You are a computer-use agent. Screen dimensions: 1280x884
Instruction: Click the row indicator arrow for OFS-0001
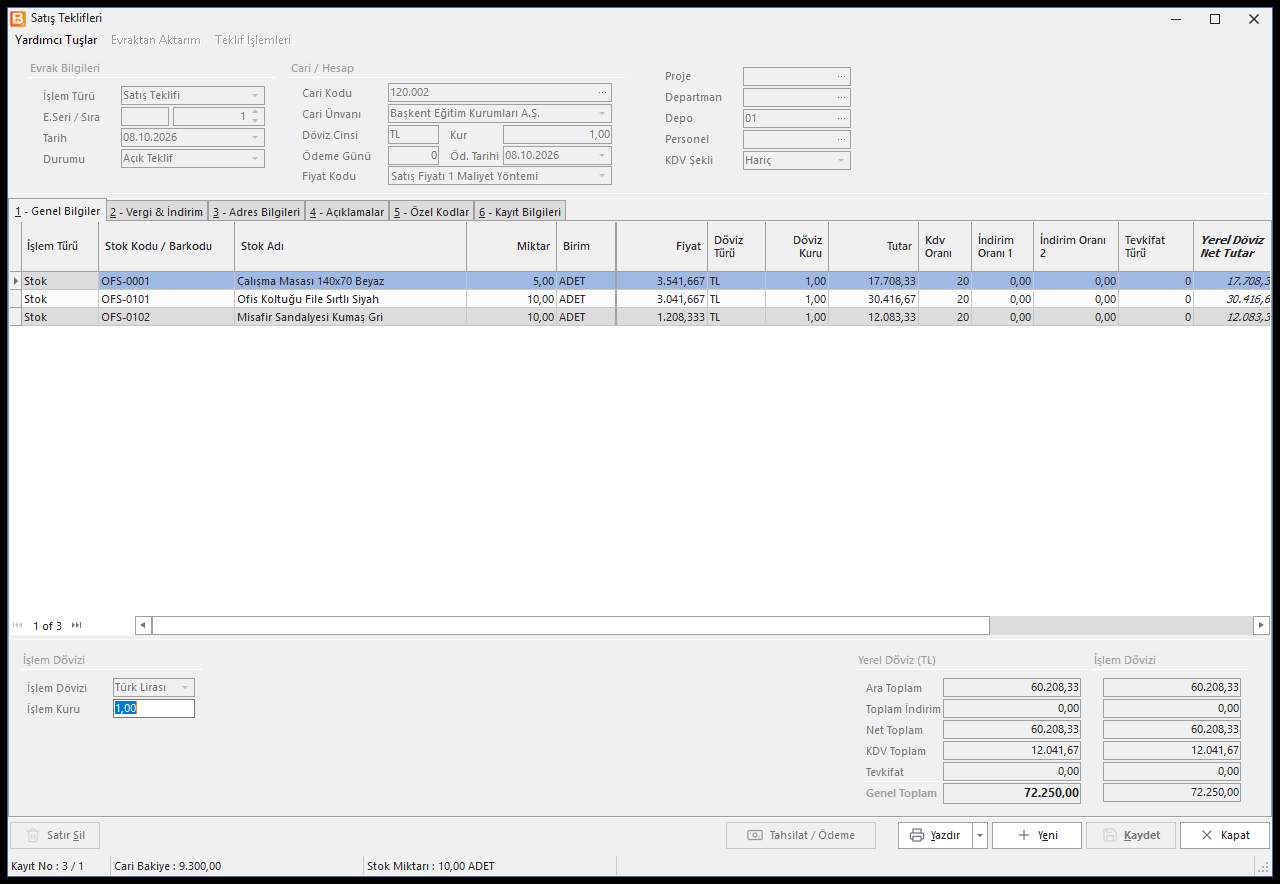coord(15,281)
